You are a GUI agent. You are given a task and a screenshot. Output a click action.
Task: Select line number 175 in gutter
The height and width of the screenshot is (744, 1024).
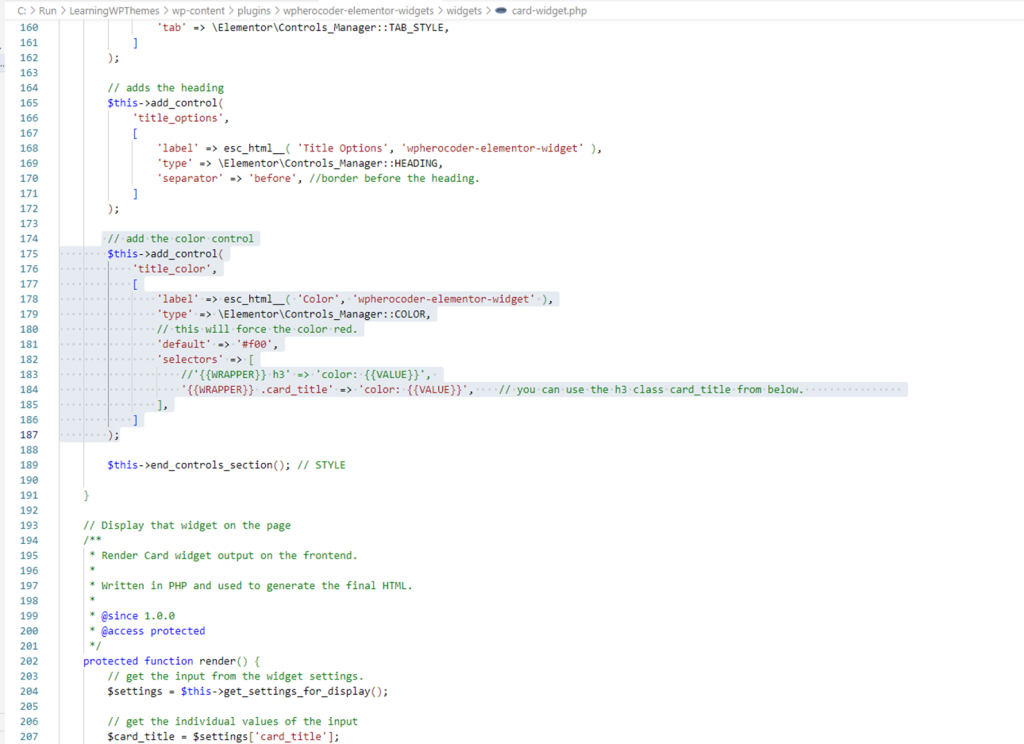(28, 254)
